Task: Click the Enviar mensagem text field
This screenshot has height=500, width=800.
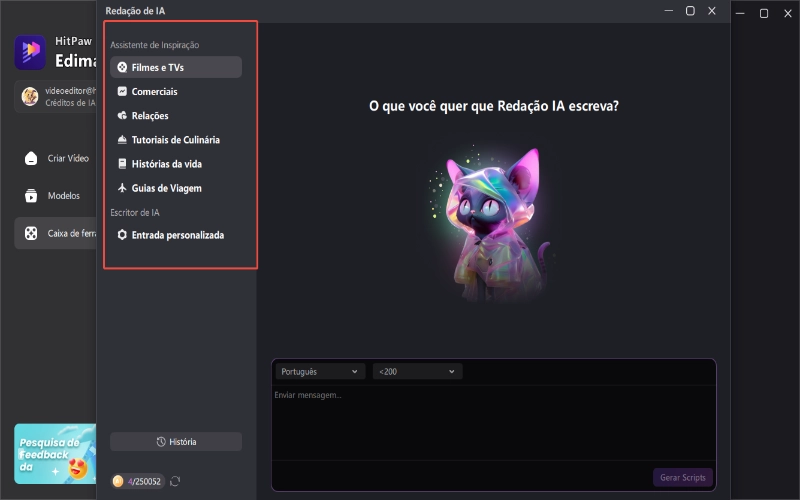Action: [x=493, y=422]
